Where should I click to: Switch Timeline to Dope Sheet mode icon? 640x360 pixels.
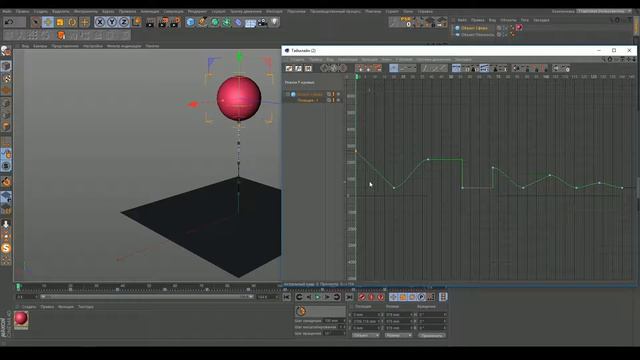(x=289, y=68)
